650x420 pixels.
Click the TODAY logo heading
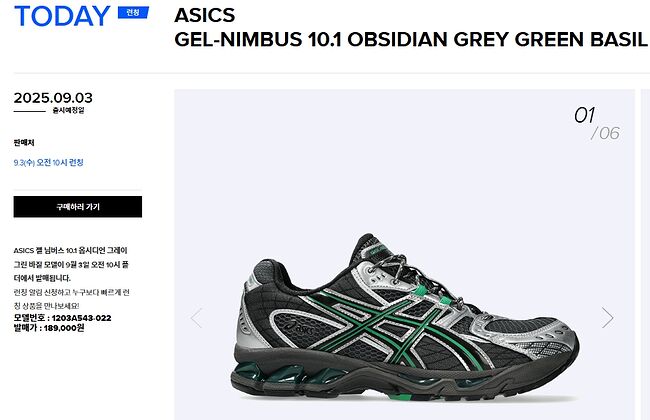(63, 17)
